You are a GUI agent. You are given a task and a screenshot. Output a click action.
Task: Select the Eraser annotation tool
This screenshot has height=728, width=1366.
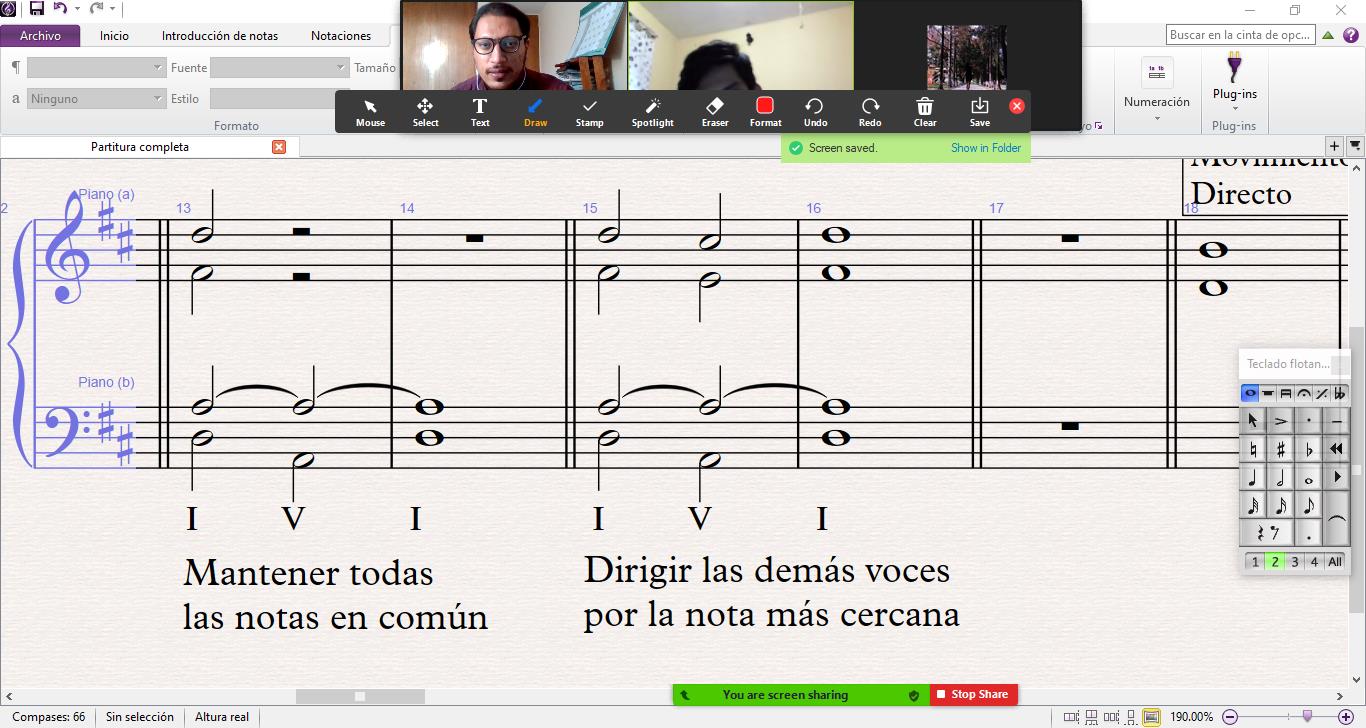coord(714,111)
